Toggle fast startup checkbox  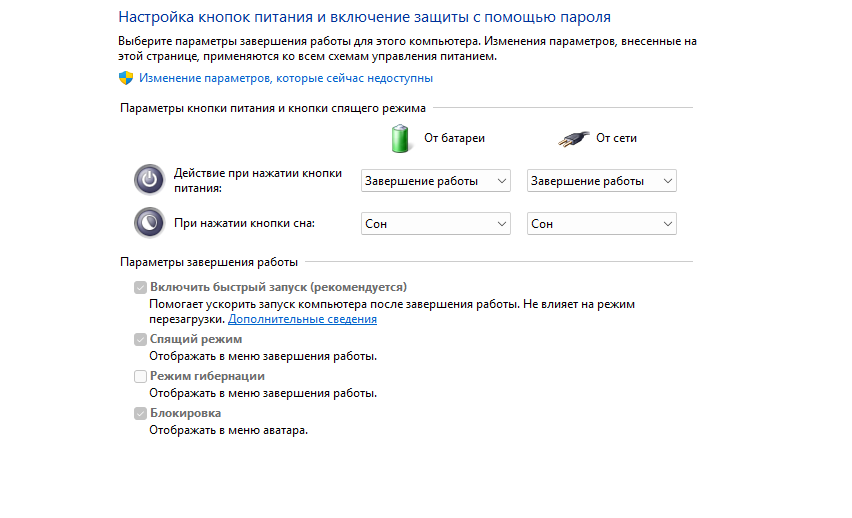[x=140, y=287]
